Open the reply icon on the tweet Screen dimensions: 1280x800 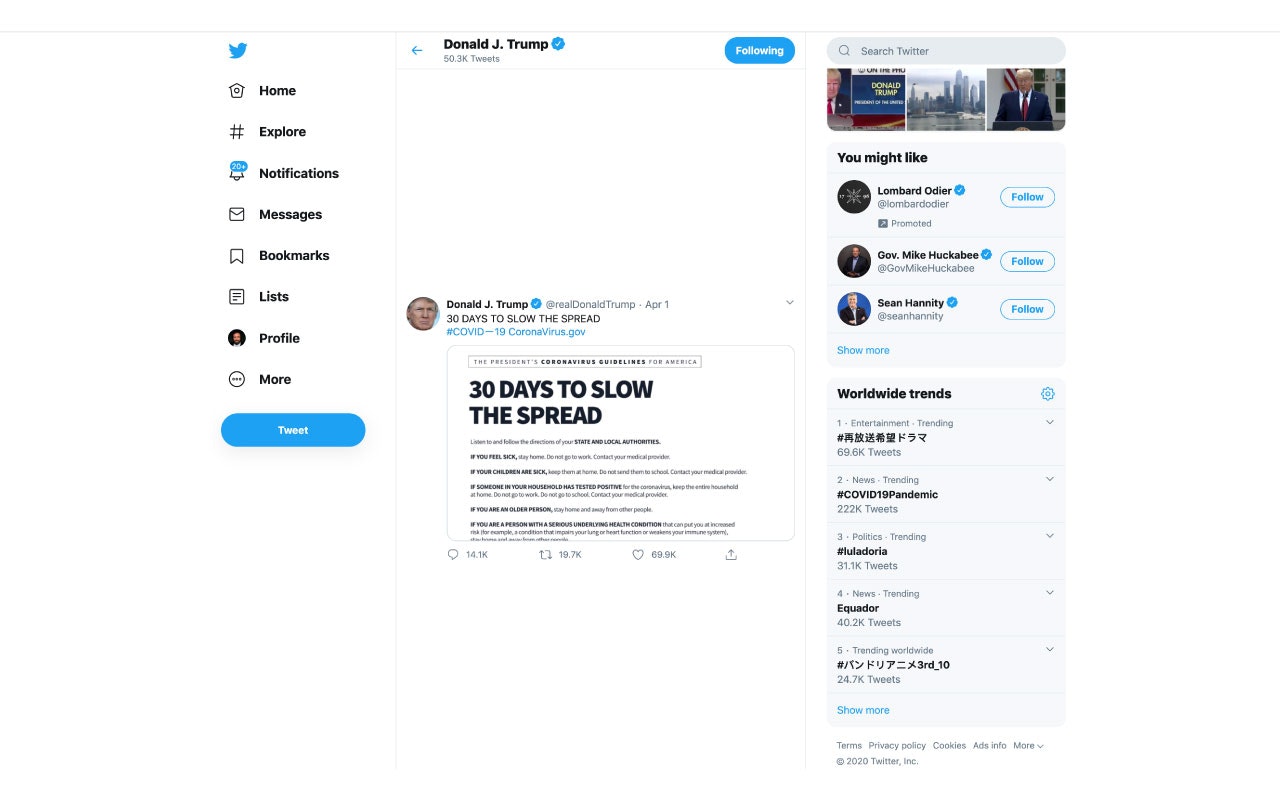[453, 554]
